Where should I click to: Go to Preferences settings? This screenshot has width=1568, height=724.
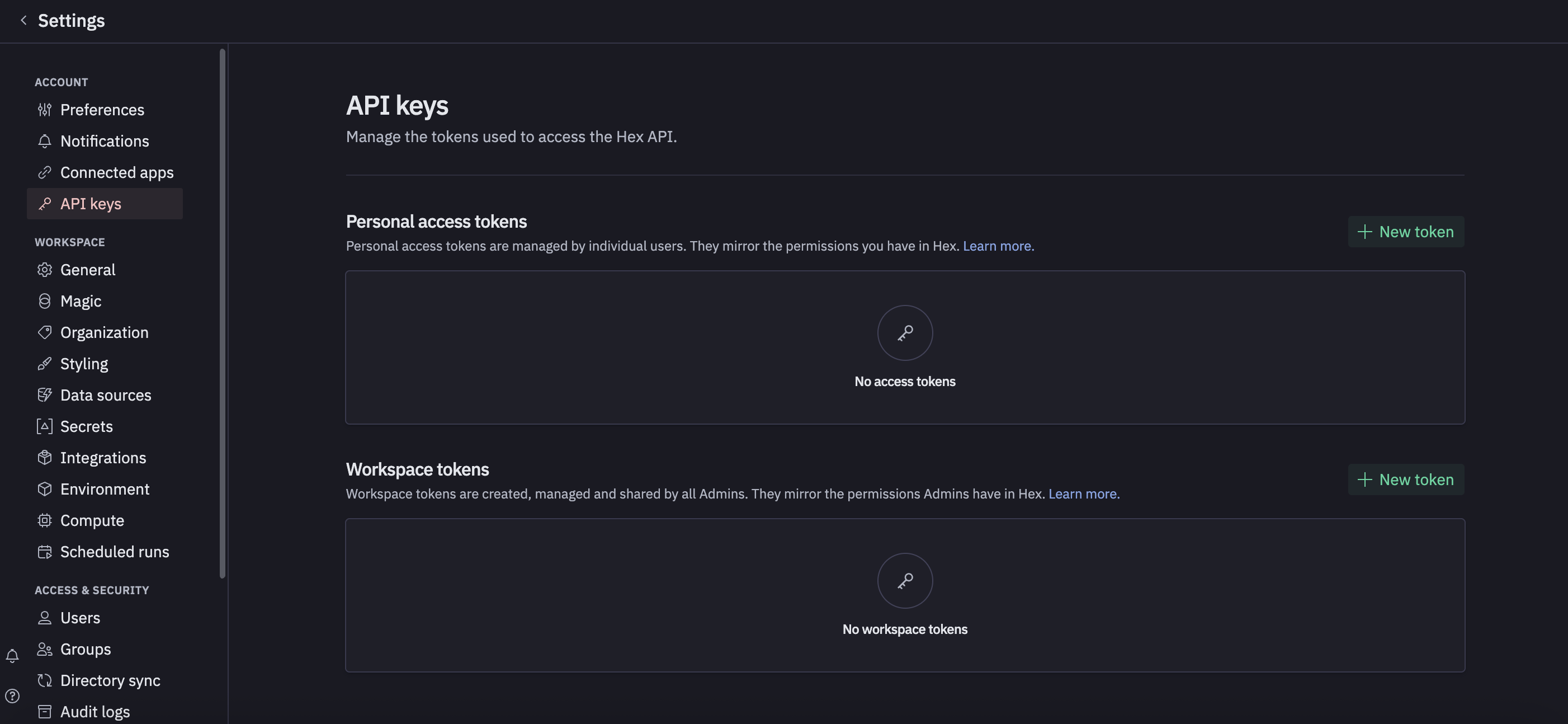point(102,110)
